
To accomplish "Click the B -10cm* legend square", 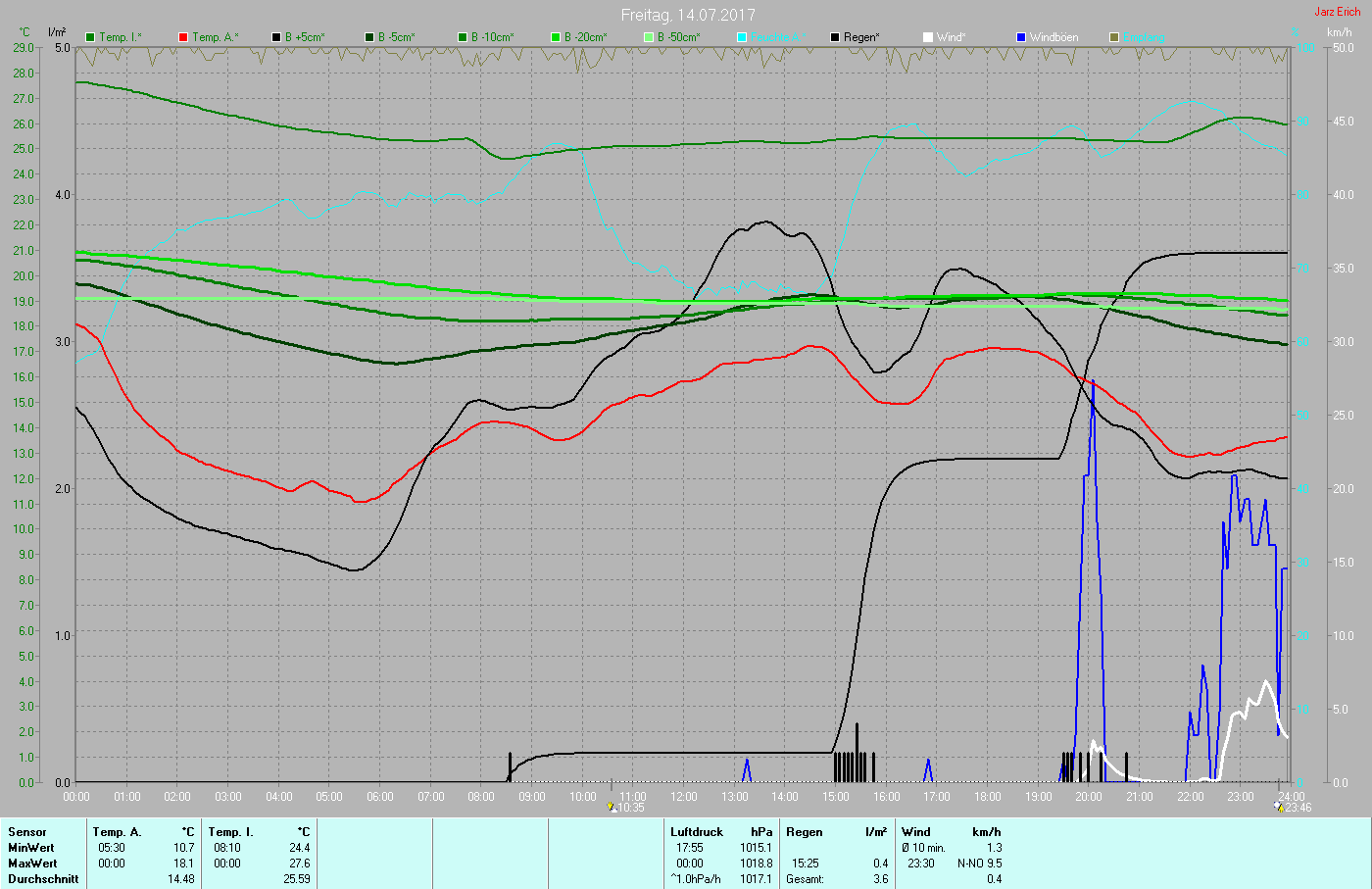I will [x=464, y=37].
